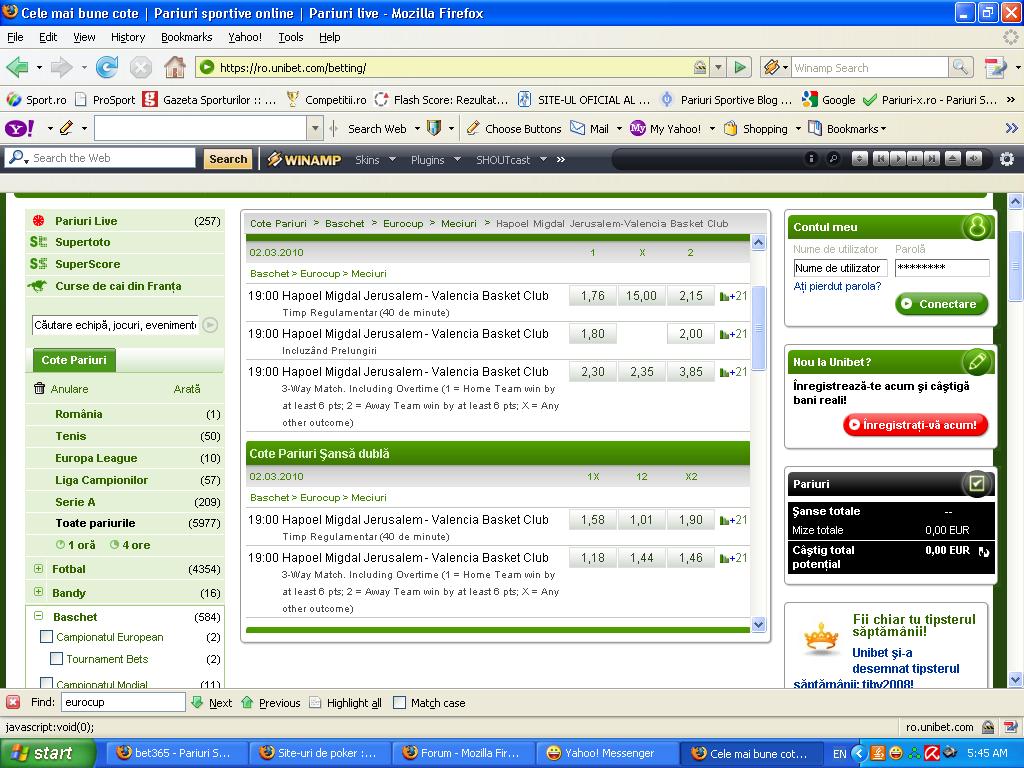Open the Home page icon

(174, 67)
